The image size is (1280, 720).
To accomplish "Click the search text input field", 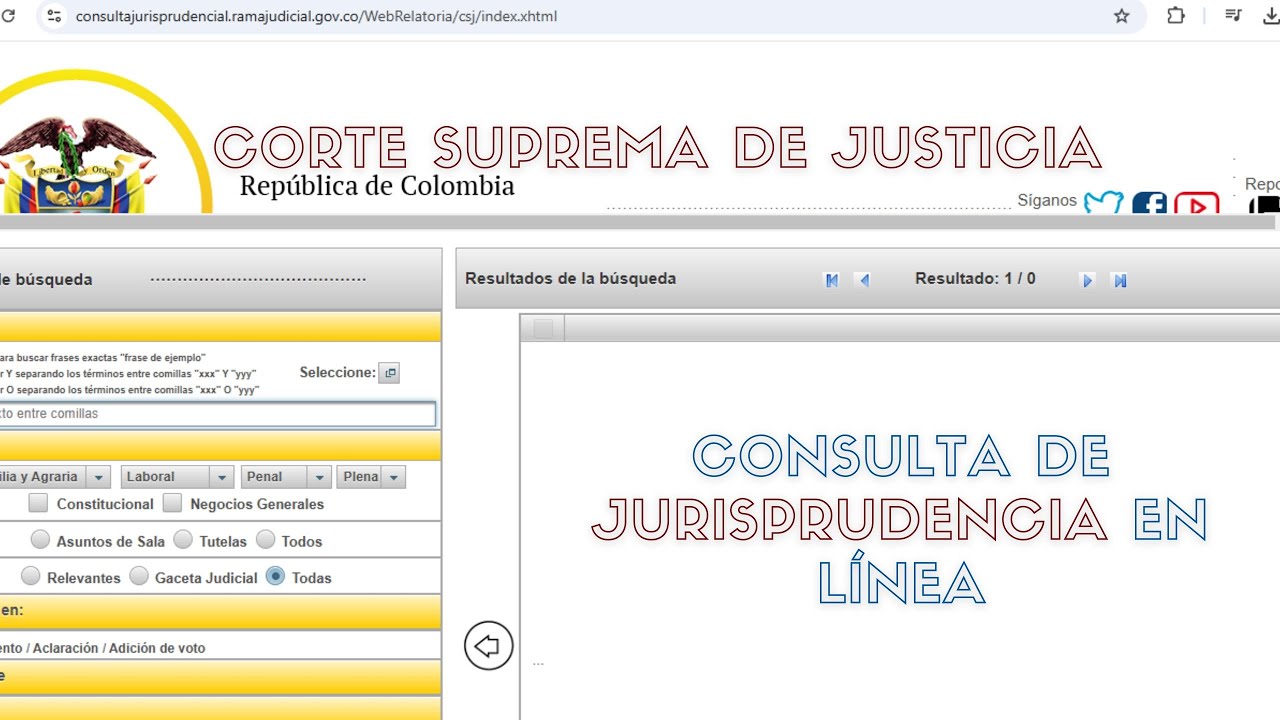I will point(218,414).
